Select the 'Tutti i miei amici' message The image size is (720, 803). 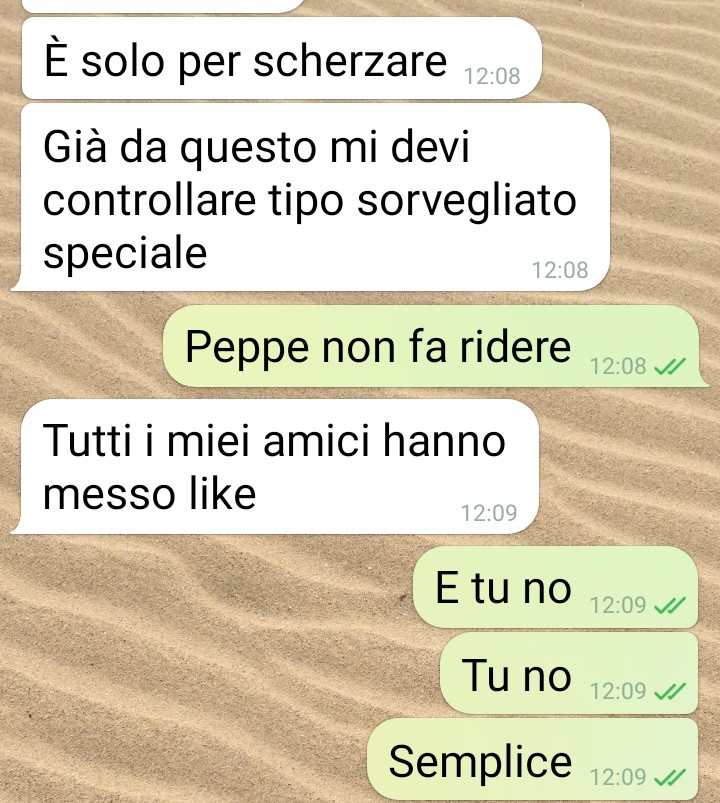[274, 467]
